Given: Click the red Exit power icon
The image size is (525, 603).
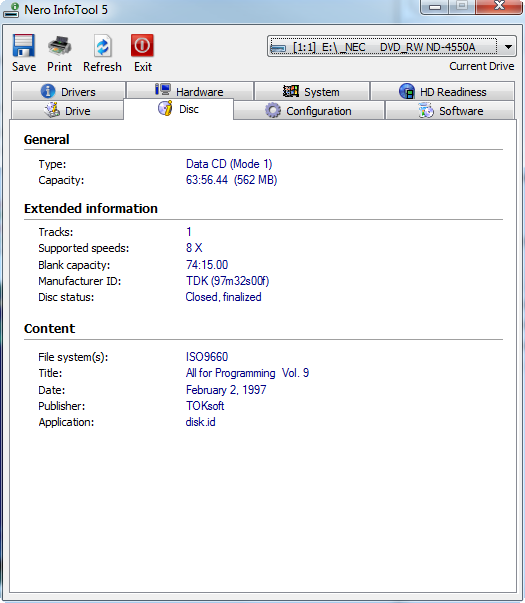Looking at the screenshot, I should coord(142,45).
